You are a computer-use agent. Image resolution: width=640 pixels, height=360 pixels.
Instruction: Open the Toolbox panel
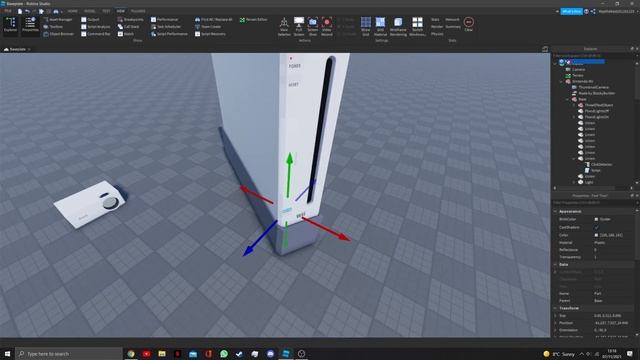click(53, 27)
